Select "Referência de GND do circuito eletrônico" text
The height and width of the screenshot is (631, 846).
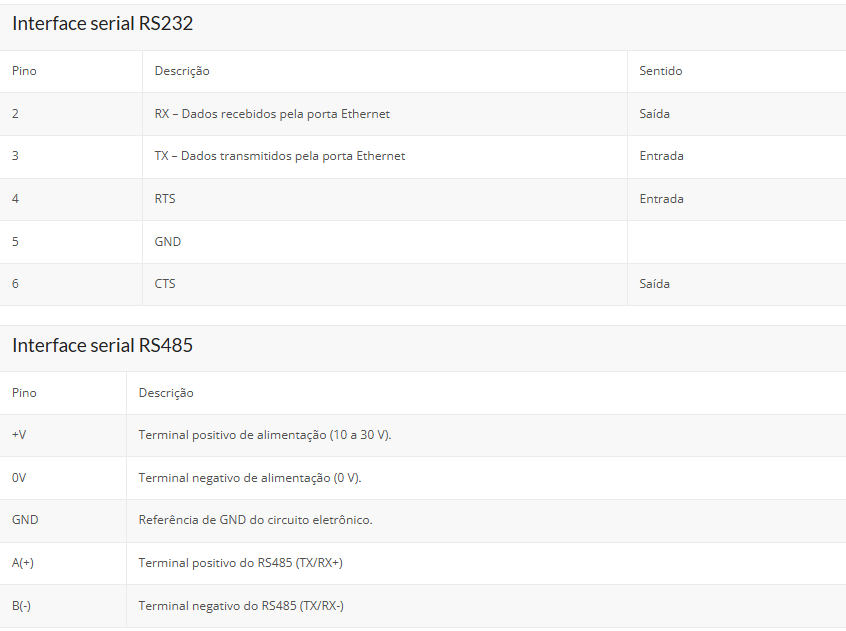click(x=255, y=520)
